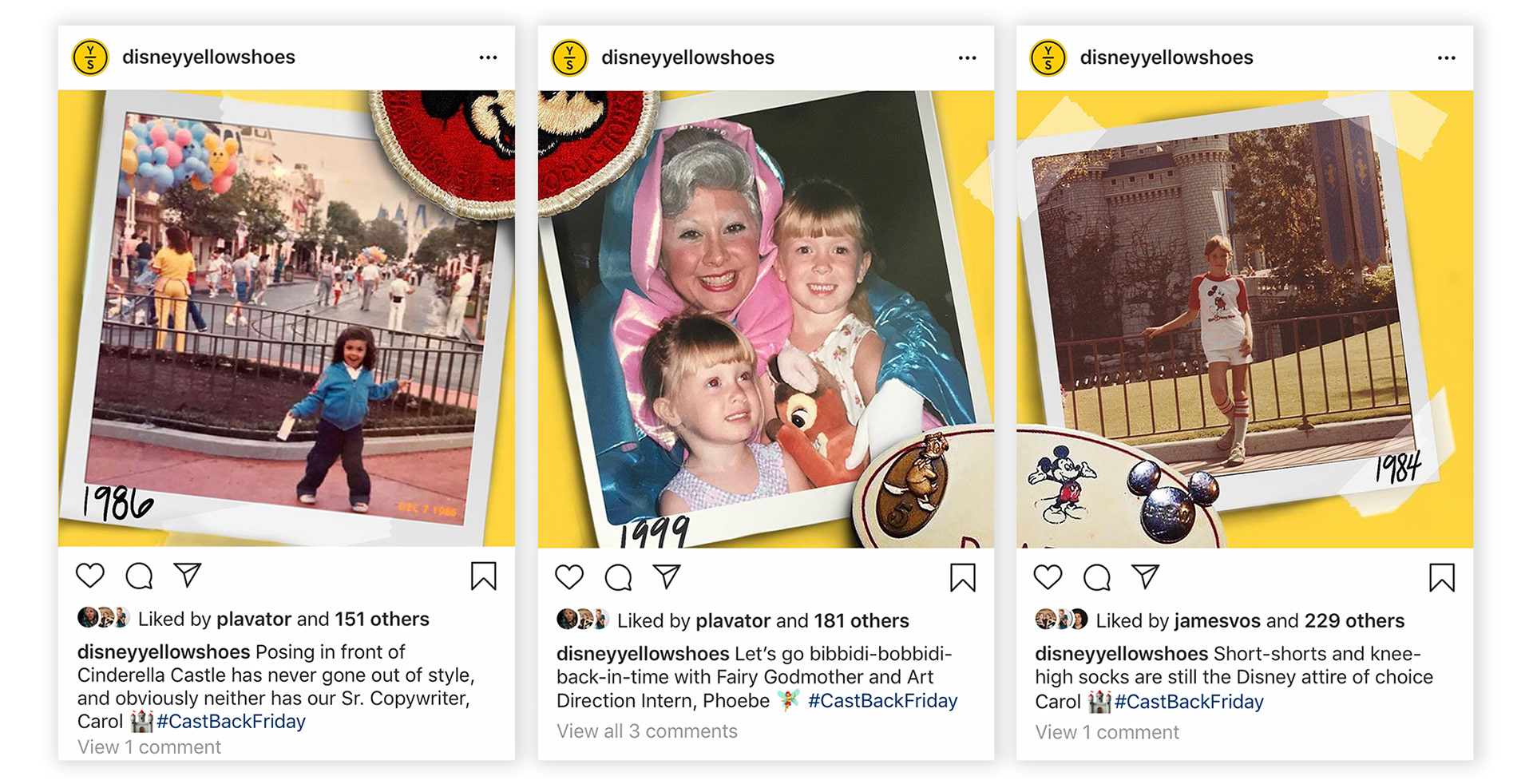Viewport: 1533px width, 784px height.
Task: Open three-dot menu of the middle post
Action: point(968,57)
